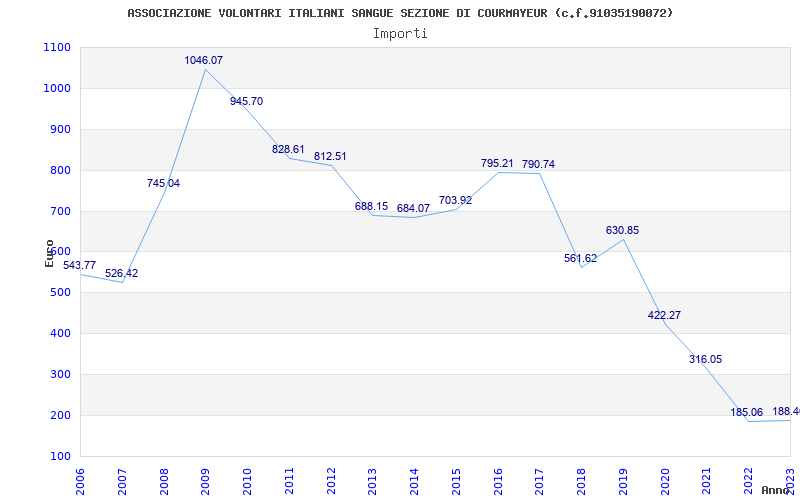The width and height of the screenshot is (800, 500).
Task: Click the 500 y-axis tick label
Action: (x=60, y=293)
